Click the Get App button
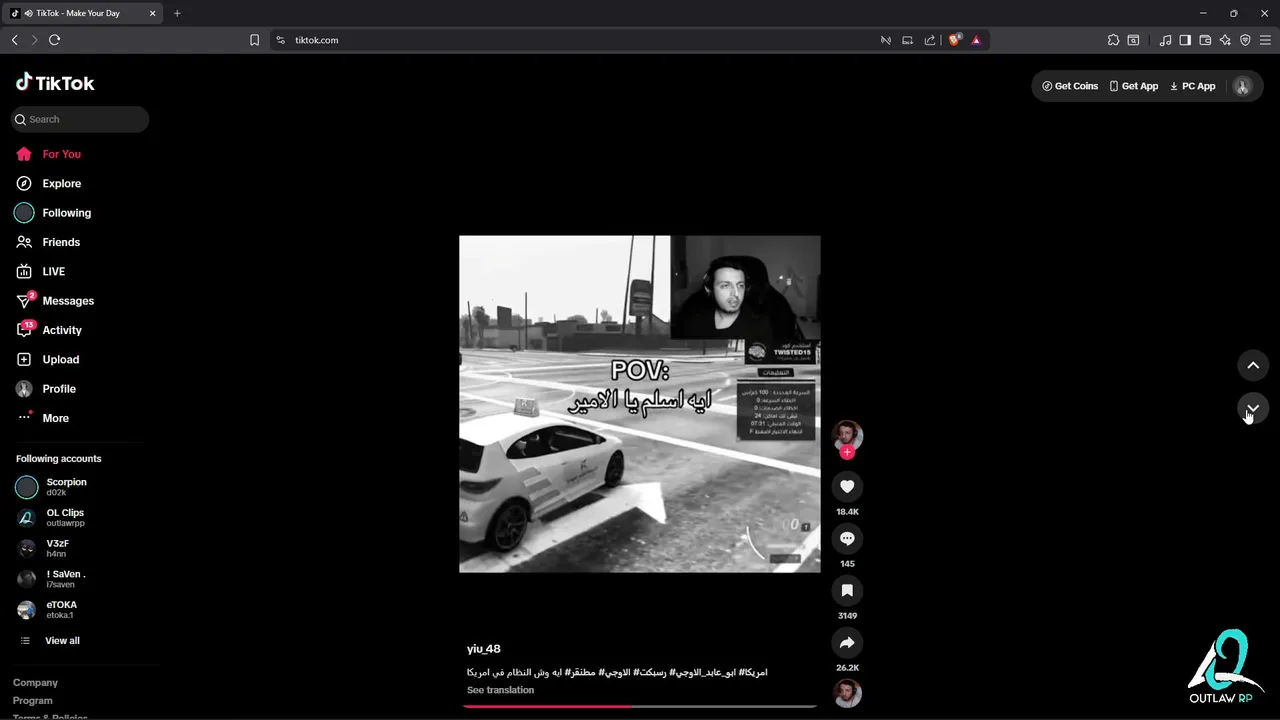 click(1134, 86)
